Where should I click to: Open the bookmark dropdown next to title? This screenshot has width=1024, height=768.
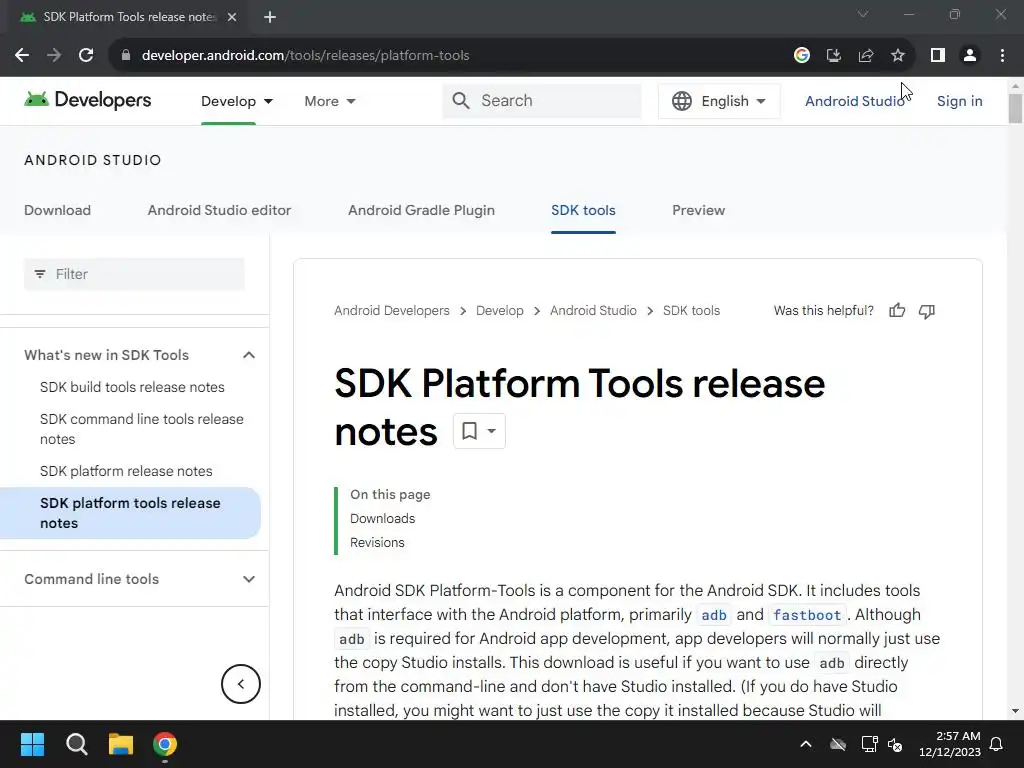point(479,431)
